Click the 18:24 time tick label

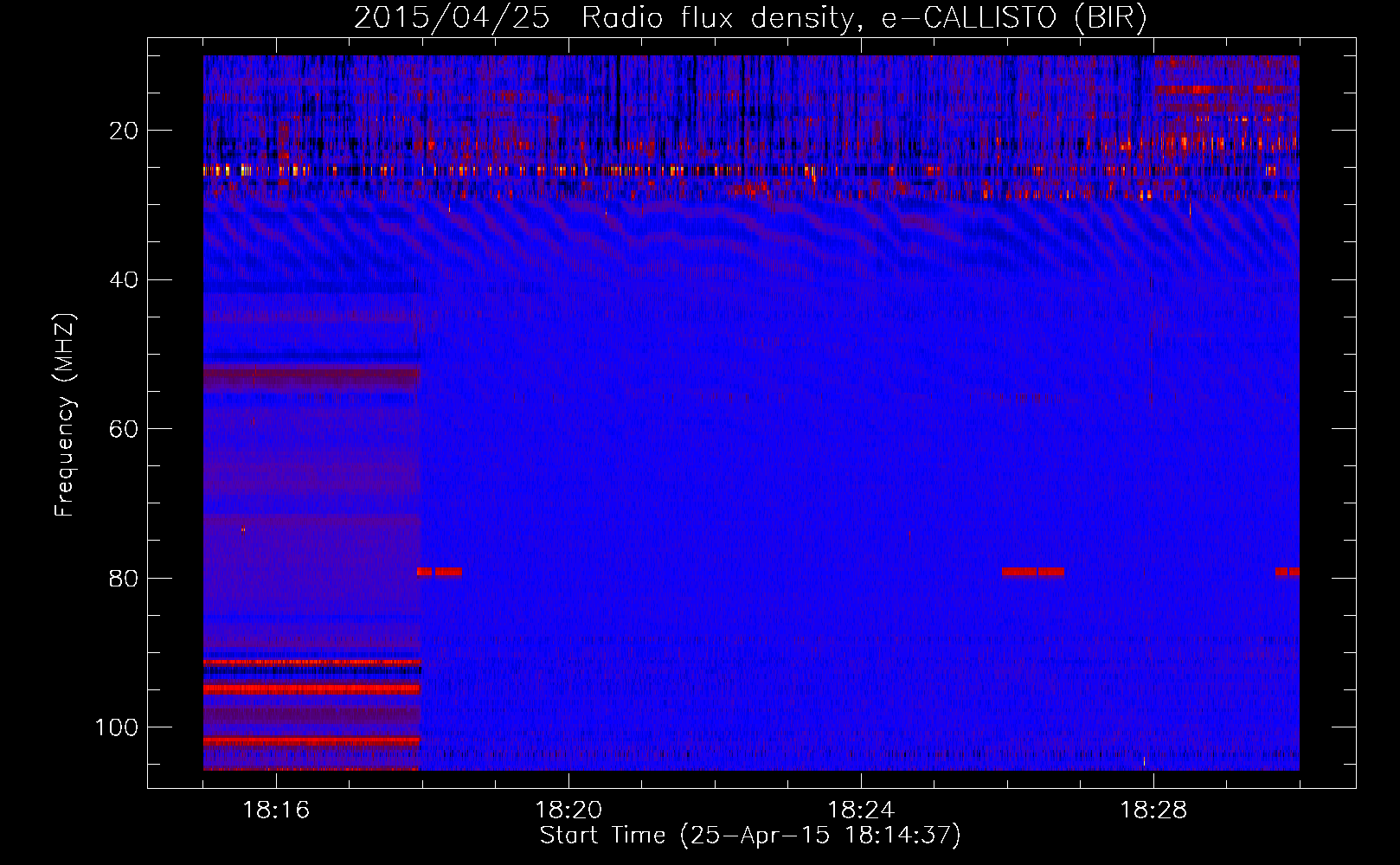(x=861, y=811)
